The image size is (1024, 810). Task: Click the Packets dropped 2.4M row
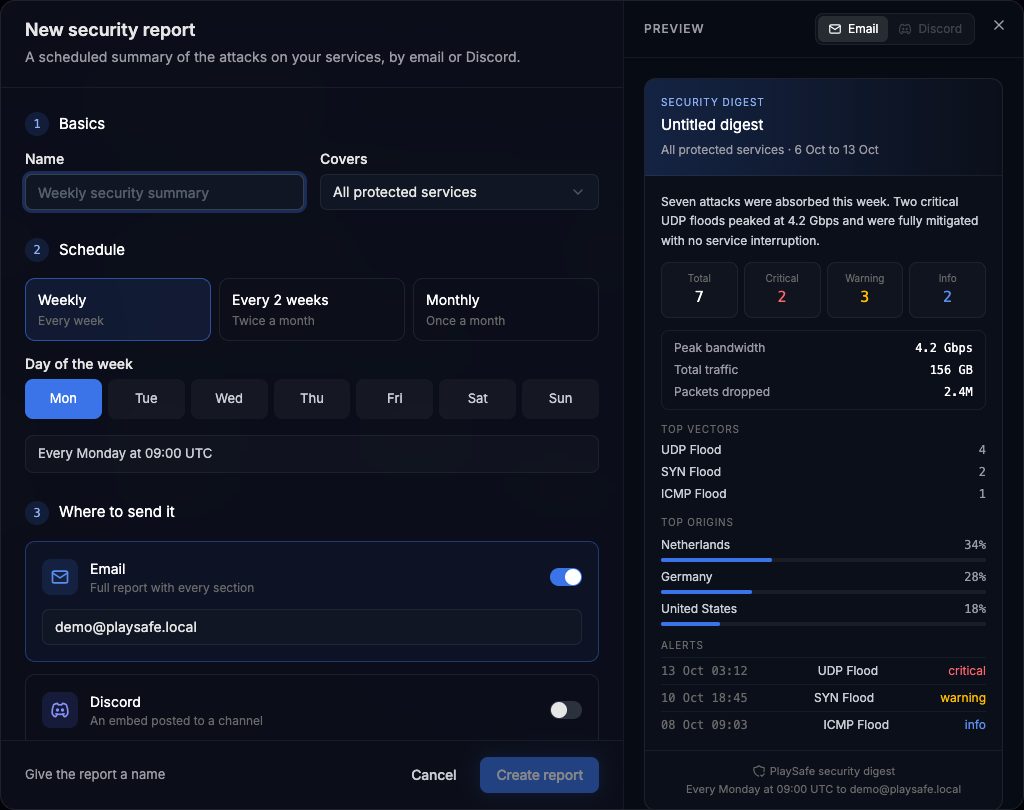(823, 393)
